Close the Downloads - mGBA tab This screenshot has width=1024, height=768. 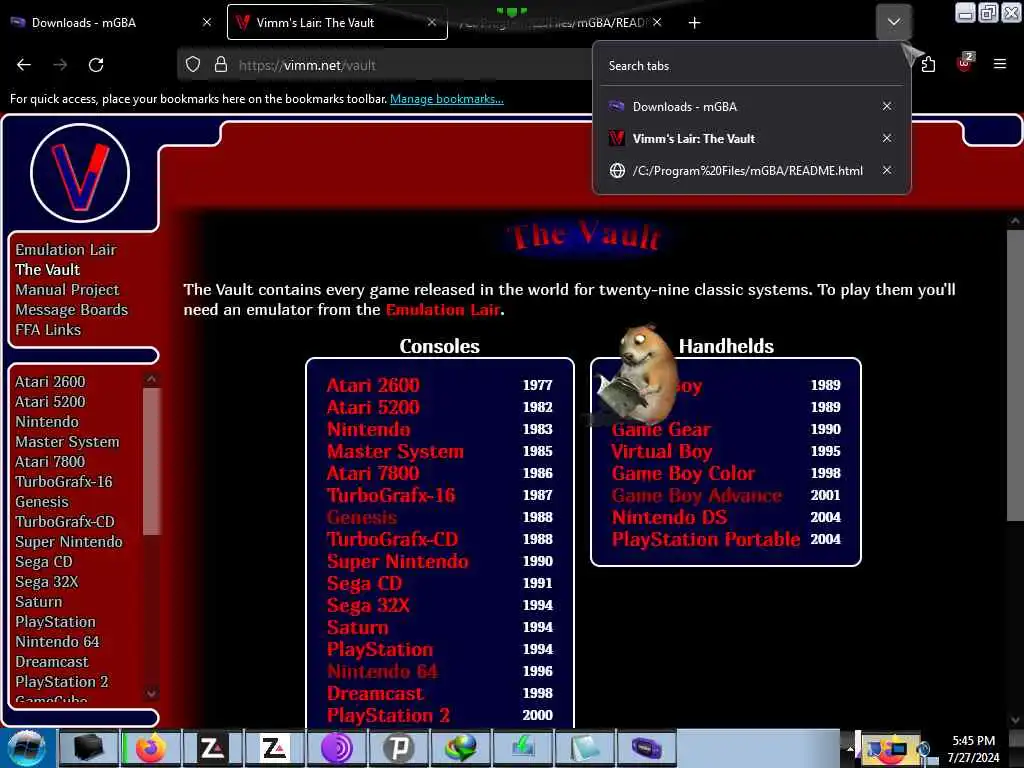[207, 22]
